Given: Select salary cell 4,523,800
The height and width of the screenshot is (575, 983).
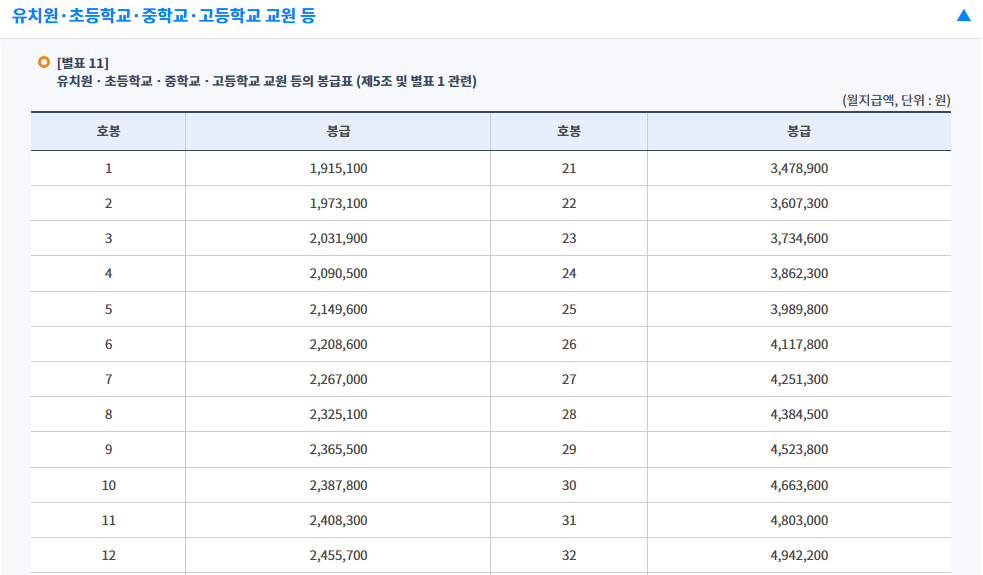Looking at the screenshot, I should pos(799,450).
